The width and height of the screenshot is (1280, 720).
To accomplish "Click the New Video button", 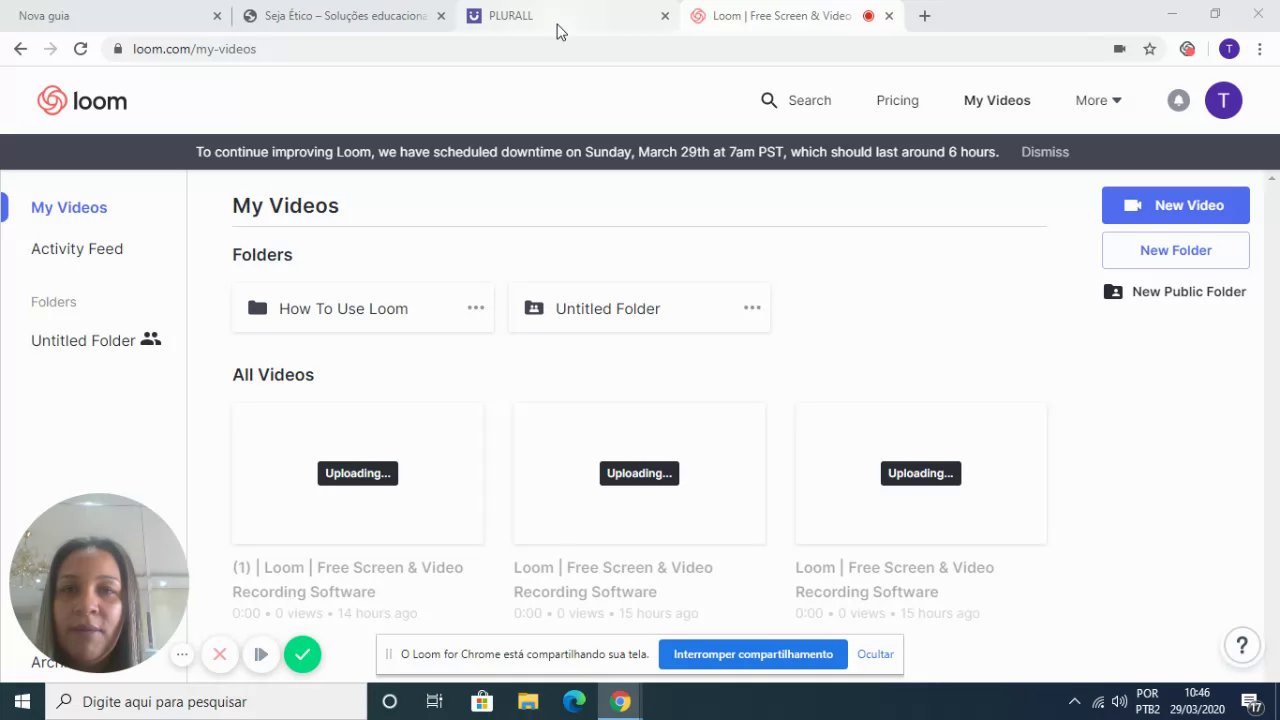I will [1176, 205].
